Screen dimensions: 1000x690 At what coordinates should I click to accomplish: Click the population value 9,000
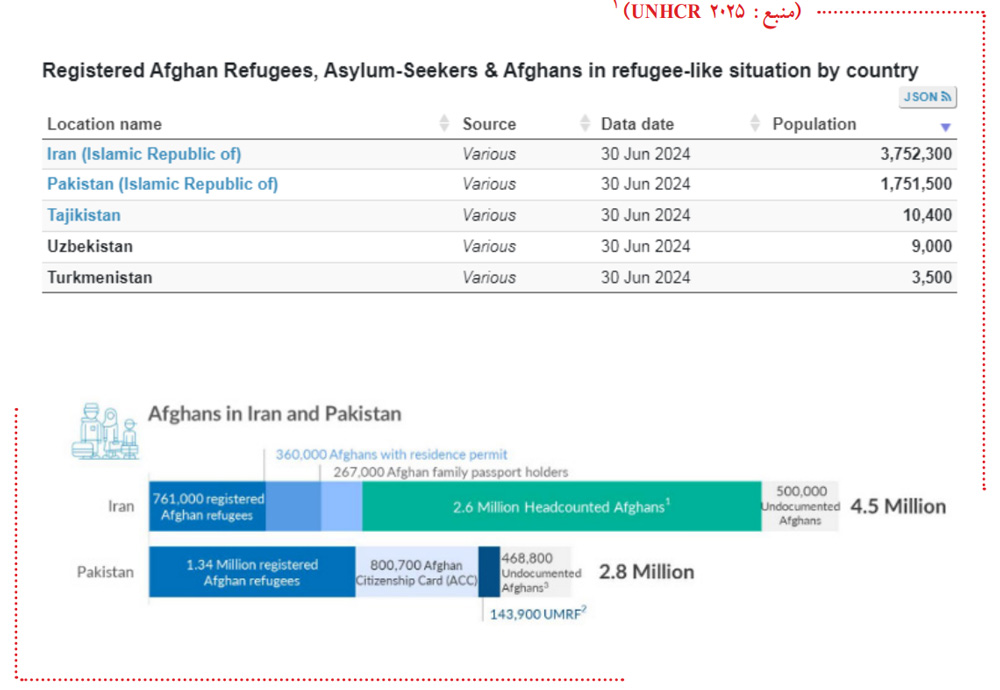point(931,246)
